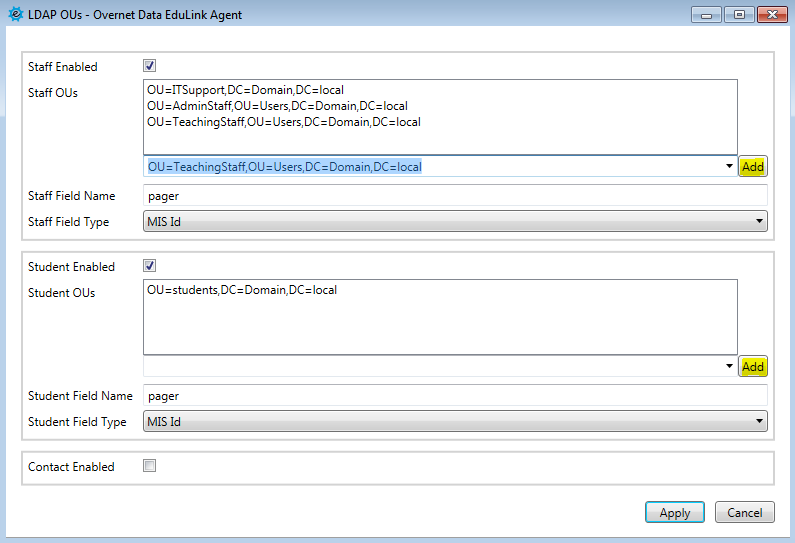The width and height of the screenshot is (795, 543).
Task: Click the Apply button
Action: [x=675, y=512]
